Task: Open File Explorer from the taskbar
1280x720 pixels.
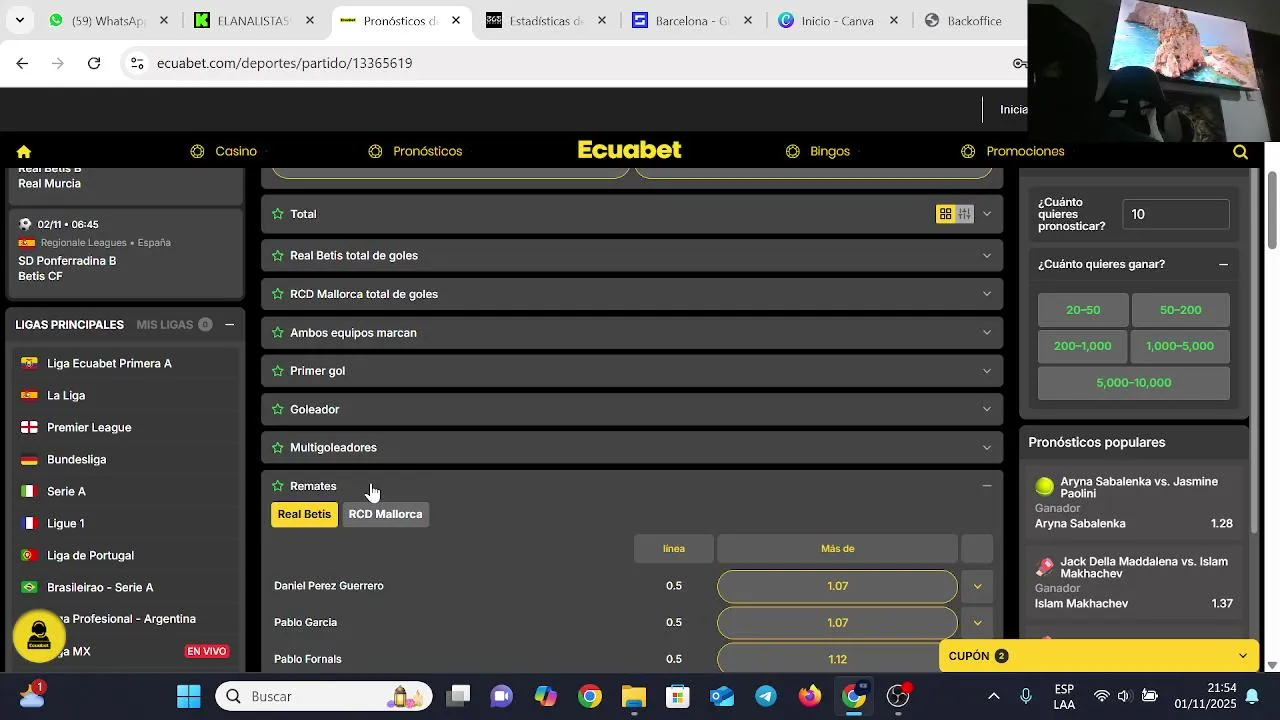Action: pos(634,696)
